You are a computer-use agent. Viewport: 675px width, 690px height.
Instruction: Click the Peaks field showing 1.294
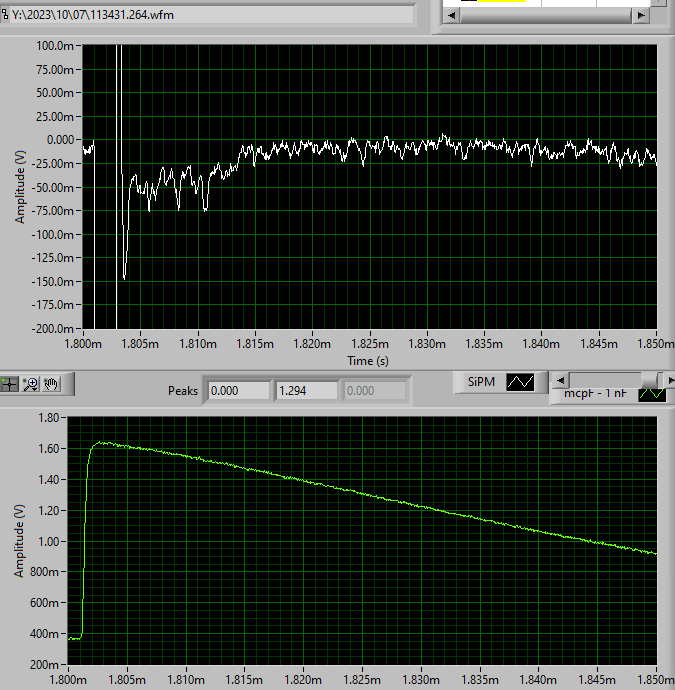(x=306, y=391)
